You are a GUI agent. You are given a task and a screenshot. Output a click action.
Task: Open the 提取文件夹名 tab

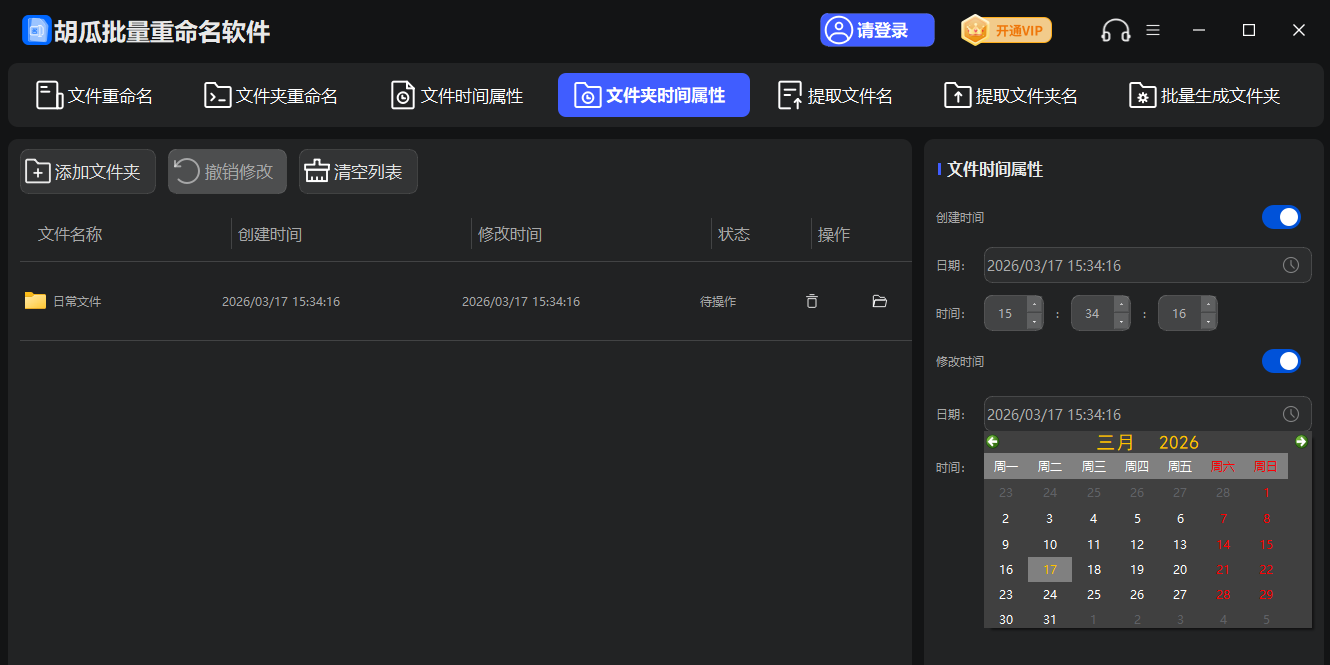click(x=1010, y=94)
